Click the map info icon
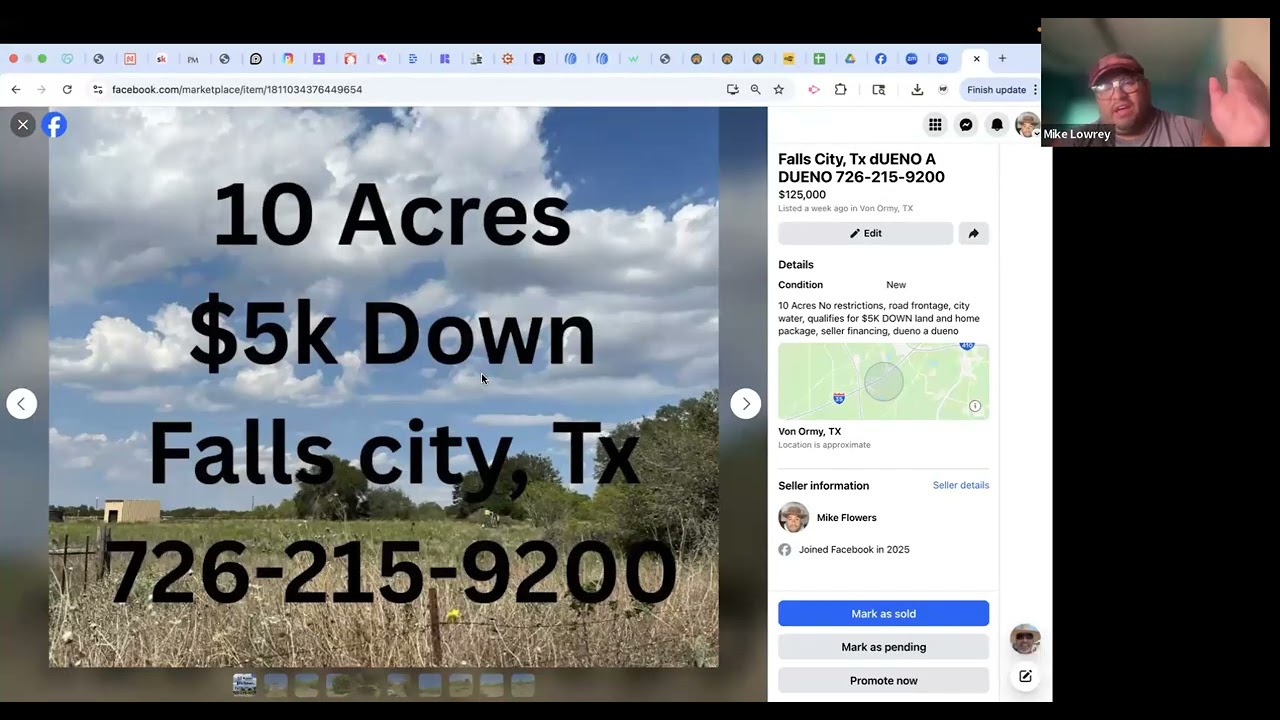Screen dimensions: 1280x720 (x=975, y=406)
